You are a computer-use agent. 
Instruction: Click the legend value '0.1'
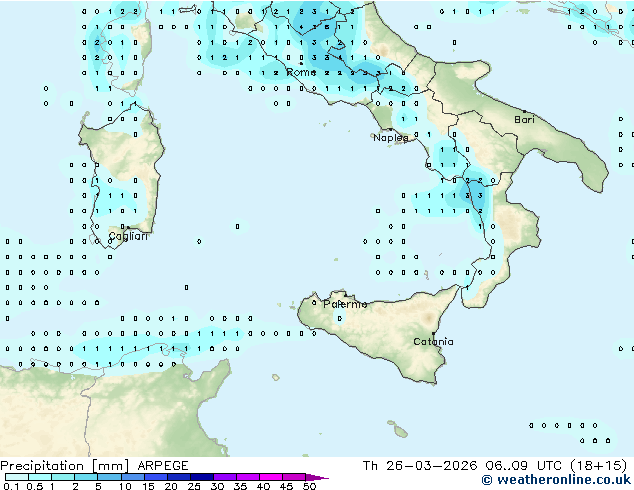tap(11, 486)
